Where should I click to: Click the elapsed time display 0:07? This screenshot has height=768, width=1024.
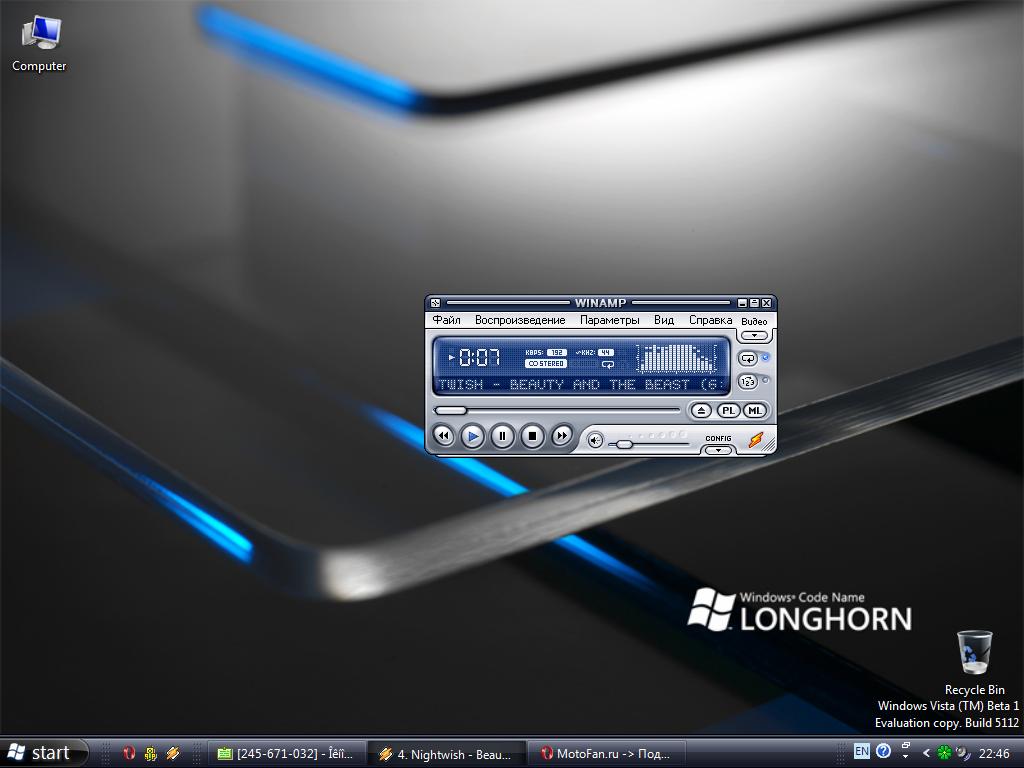click(x=479, y=357)
